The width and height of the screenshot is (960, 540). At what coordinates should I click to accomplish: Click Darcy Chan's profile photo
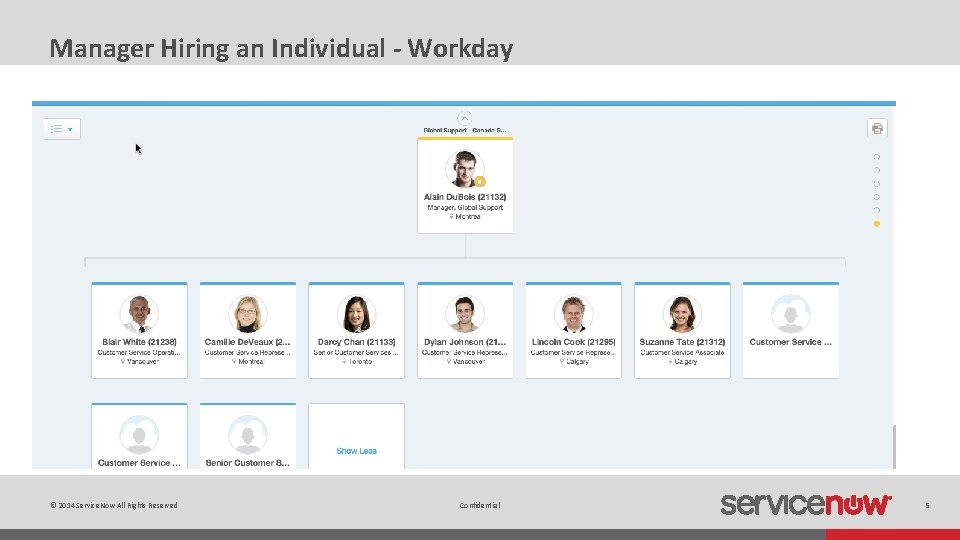[356, 313]
